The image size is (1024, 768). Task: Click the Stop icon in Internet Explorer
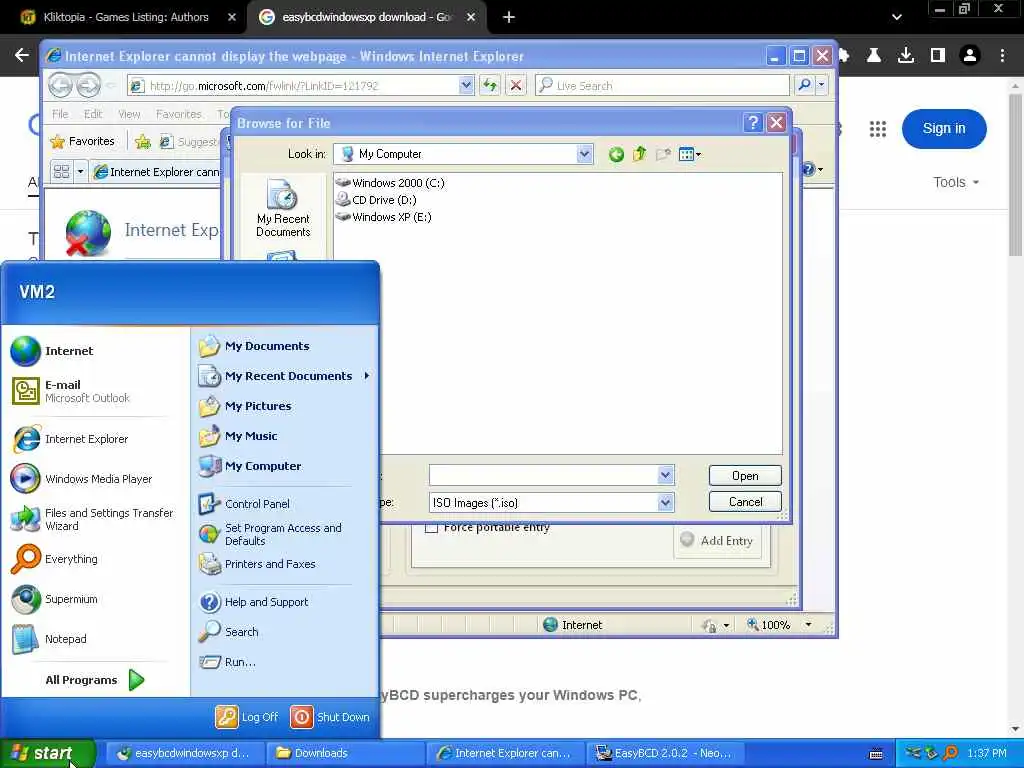pos(516,85)
